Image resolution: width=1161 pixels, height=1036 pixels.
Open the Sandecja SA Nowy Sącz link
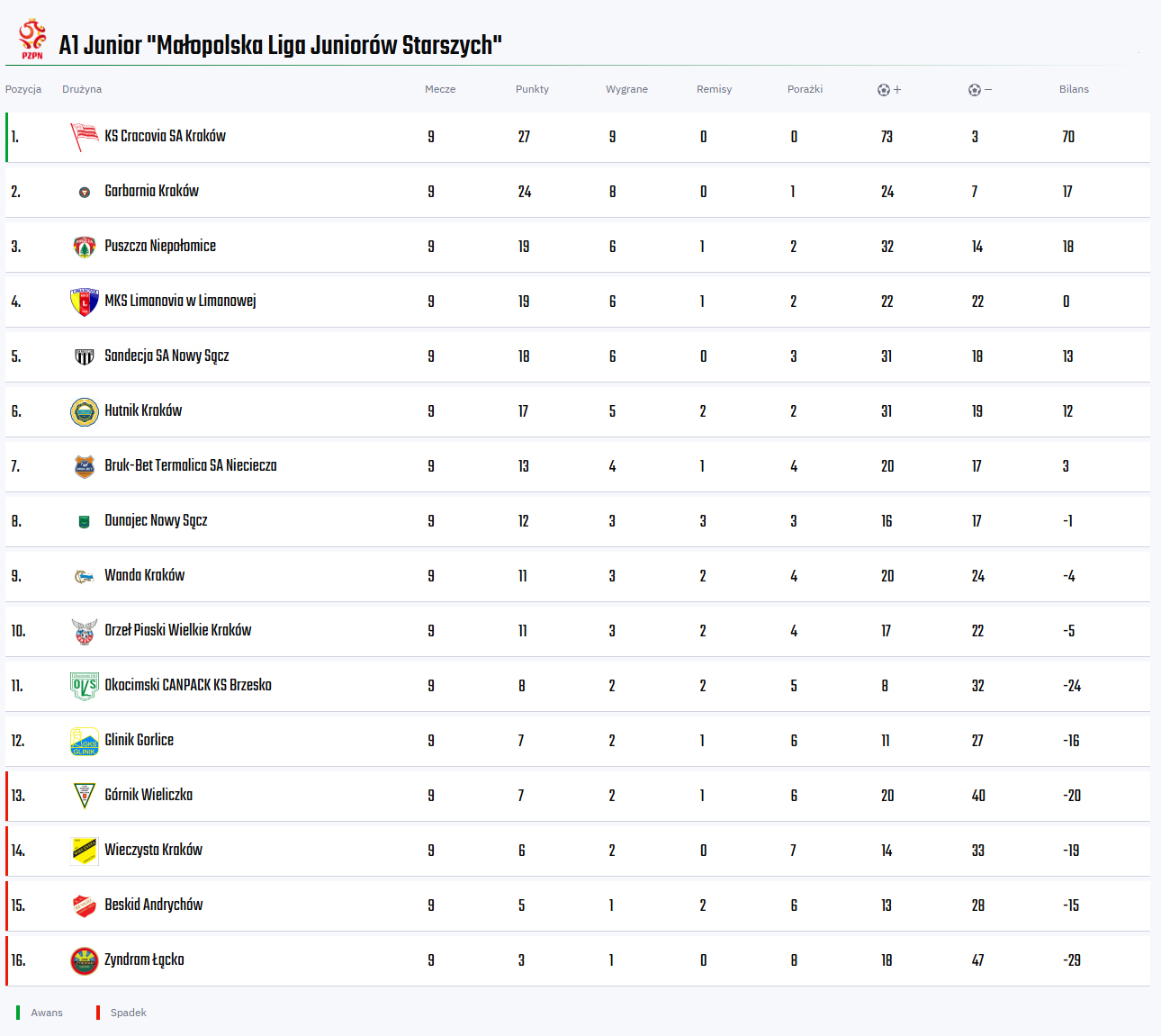coord(166,356)
